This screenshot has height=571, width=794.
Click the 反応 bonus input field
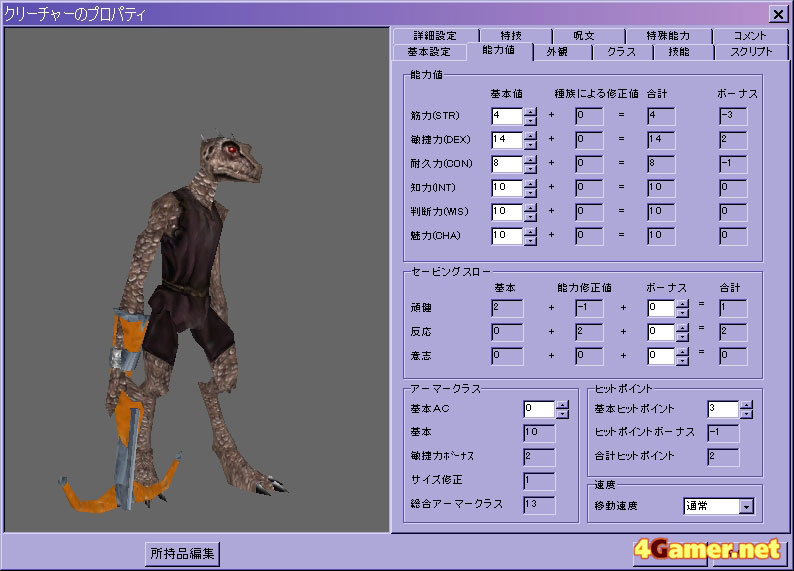[x=661, y=333]
